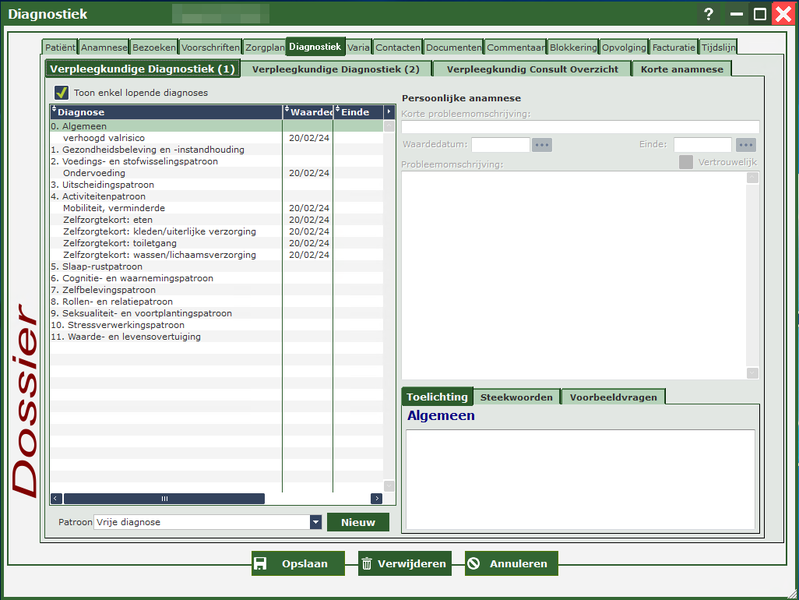Expand the Patroon dropdown list

pos(316,522)
